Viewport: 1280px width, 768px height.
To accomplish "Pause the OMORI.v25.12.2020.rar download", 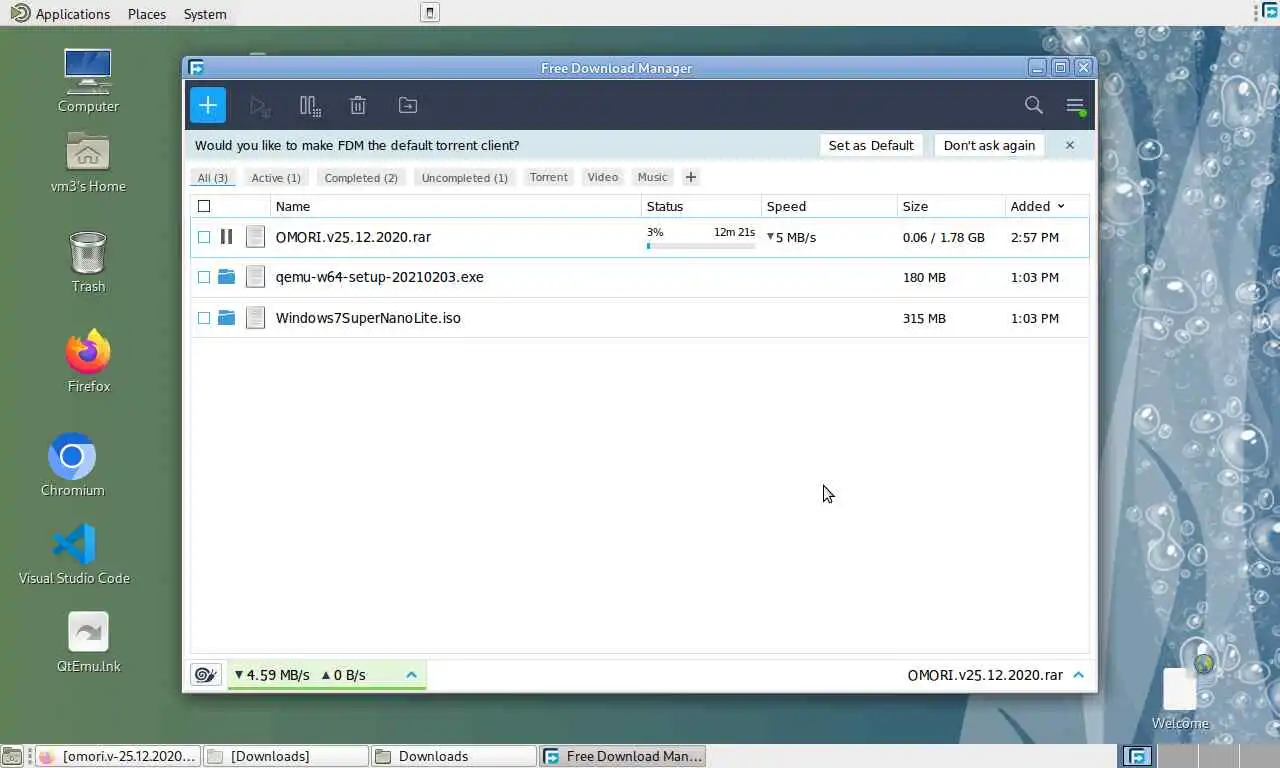I will pos(226,237).
